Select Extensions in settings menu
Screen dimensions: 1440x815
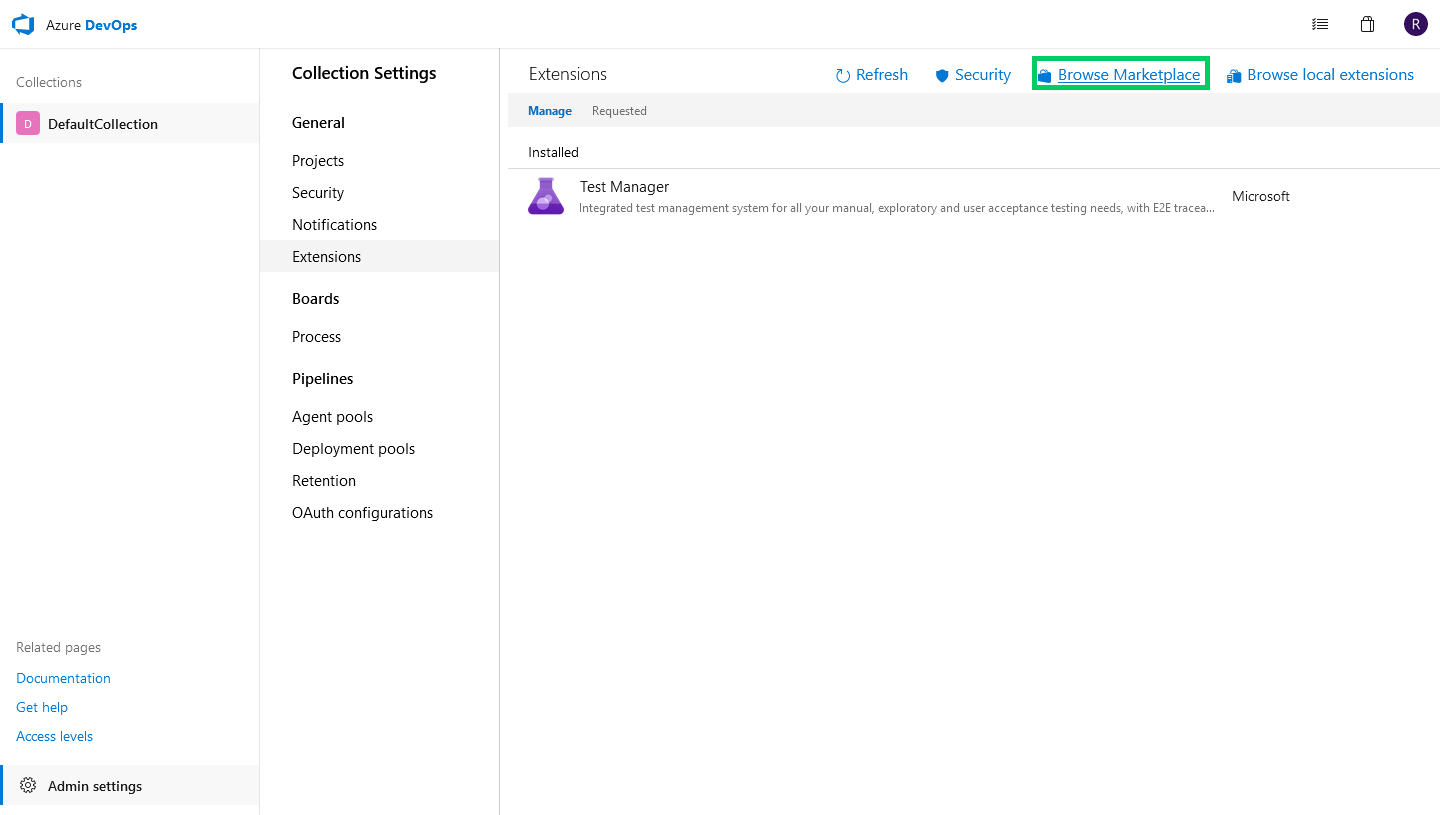click(379, 257)
